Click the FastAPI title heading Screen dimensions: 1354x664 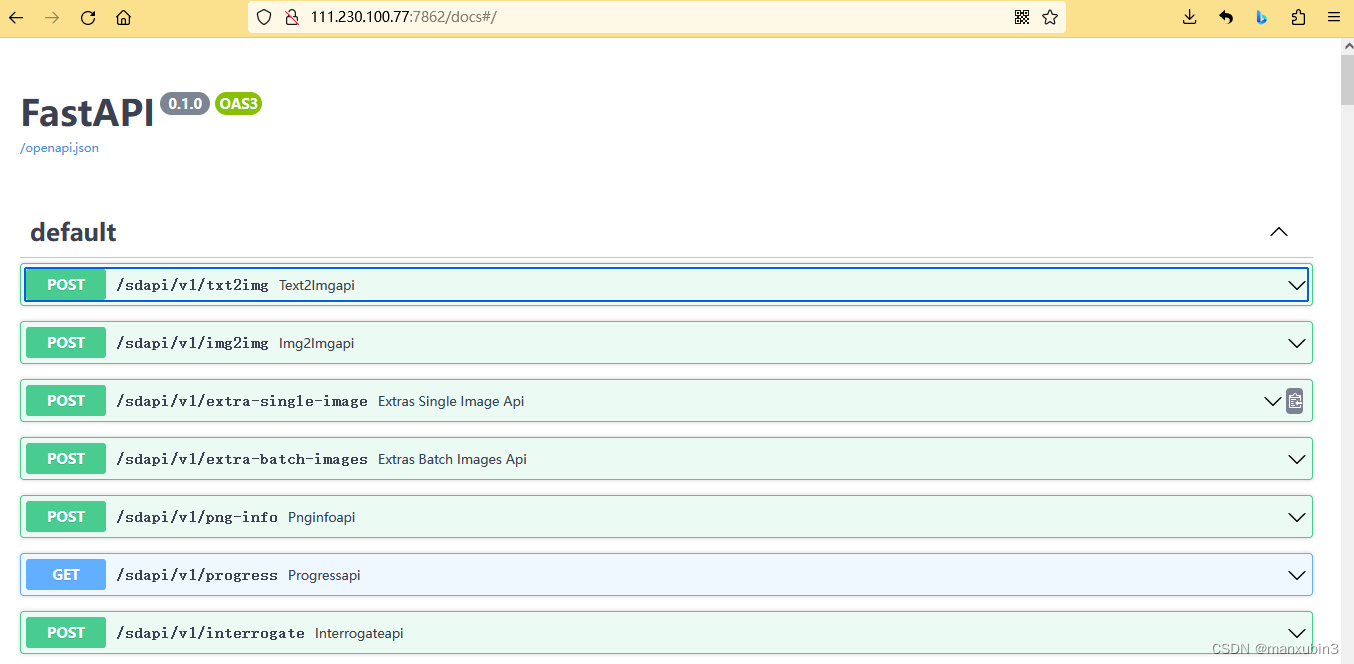[88, 113]
